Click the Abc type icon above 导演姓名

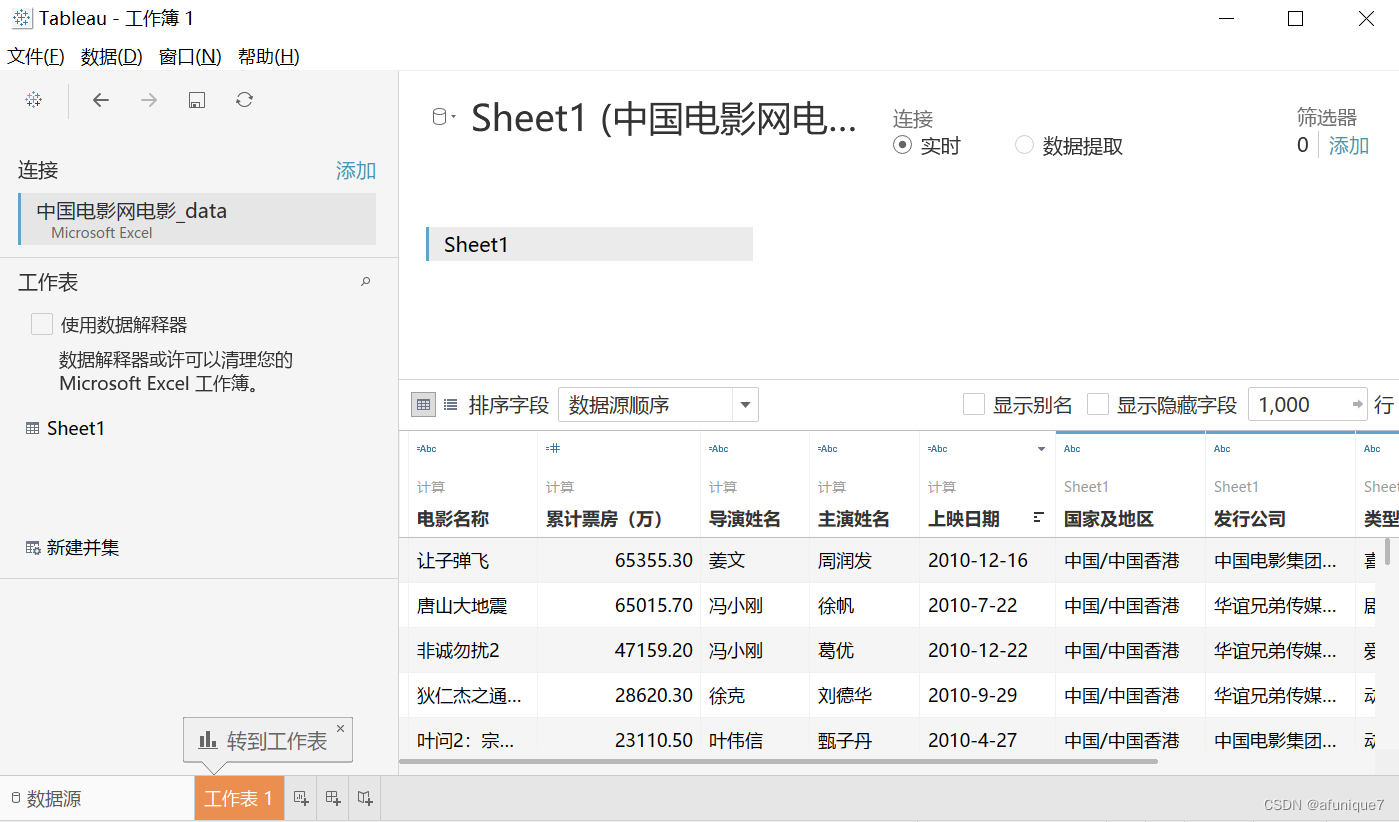718,449
